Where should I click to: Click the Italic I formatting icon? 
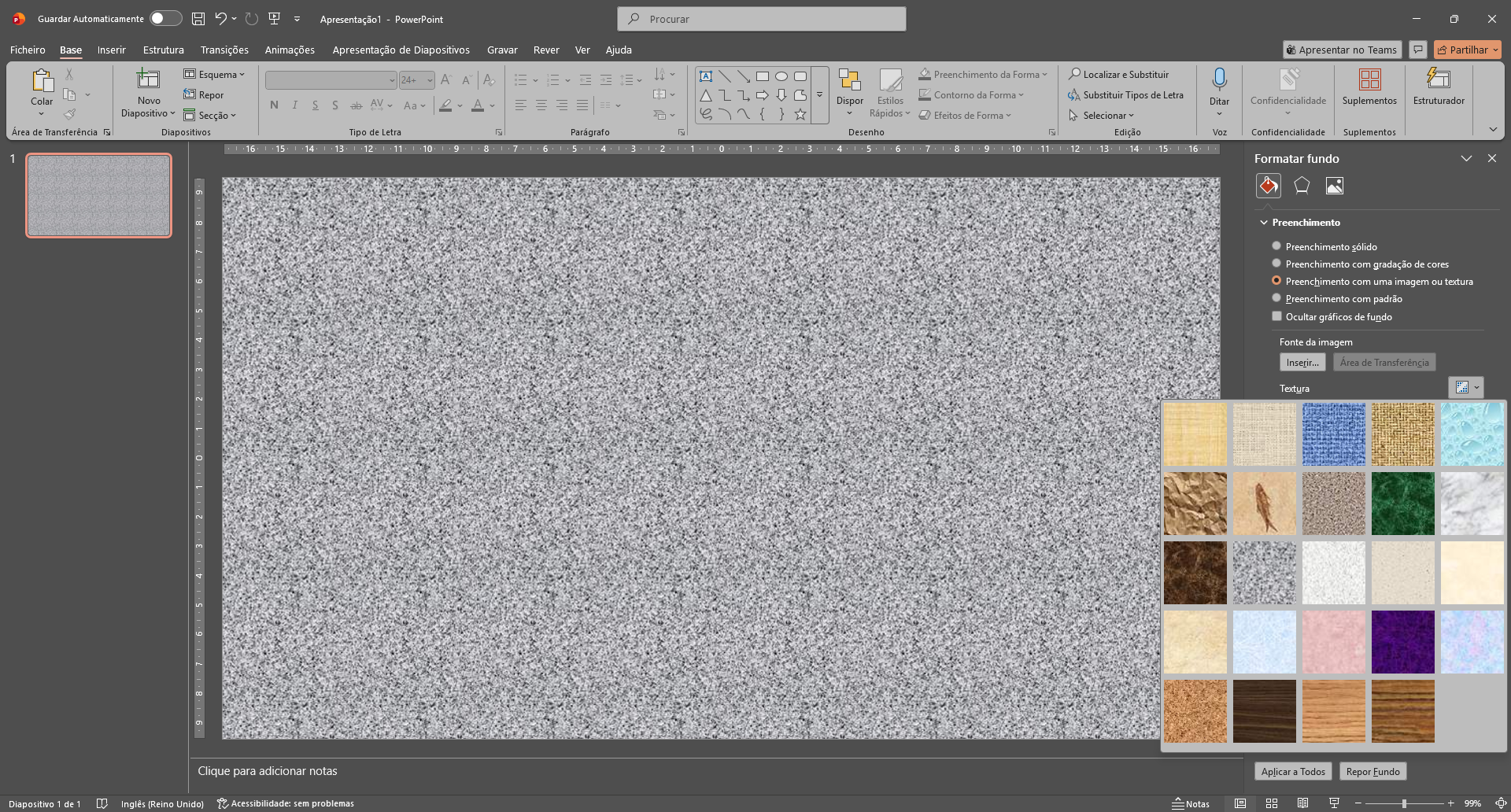click(294, 105)
